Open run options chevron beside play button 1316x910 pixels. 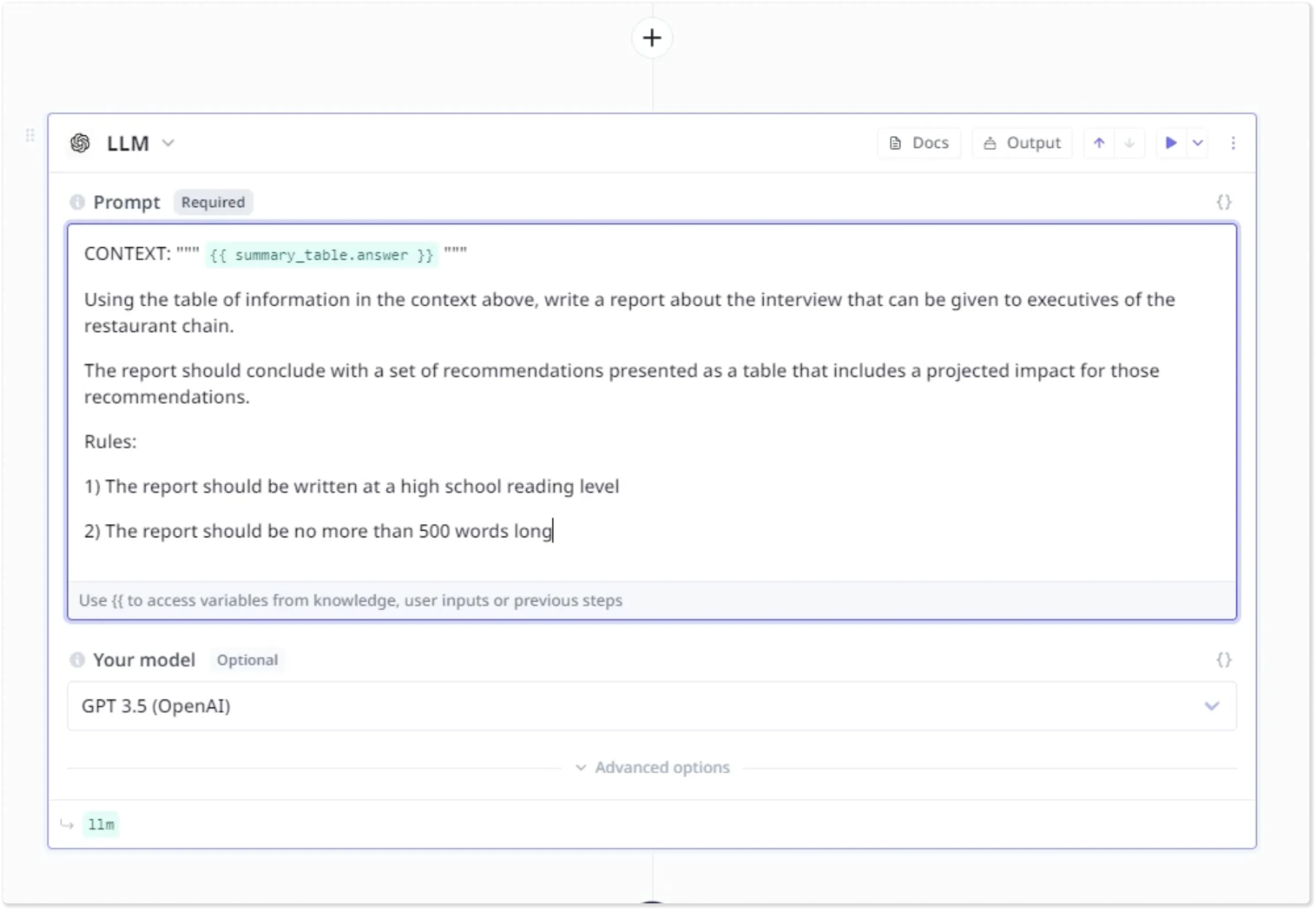[1197, 143]
